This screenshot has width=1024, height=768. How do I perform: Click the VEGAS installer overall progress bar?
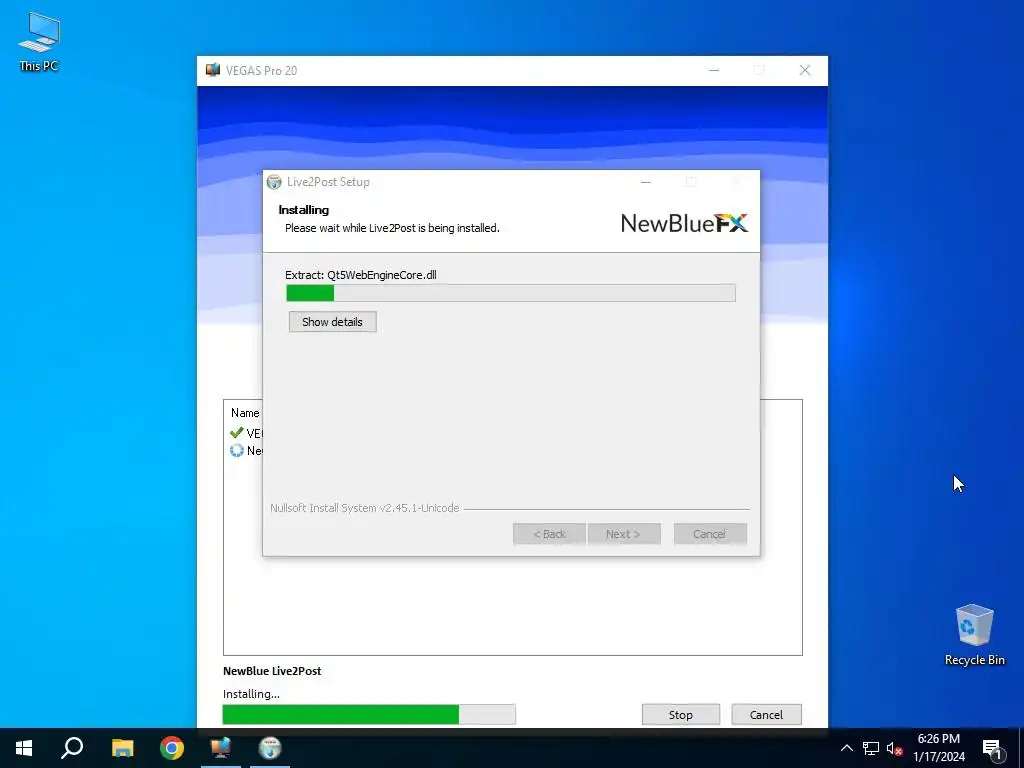pos(369,715)
